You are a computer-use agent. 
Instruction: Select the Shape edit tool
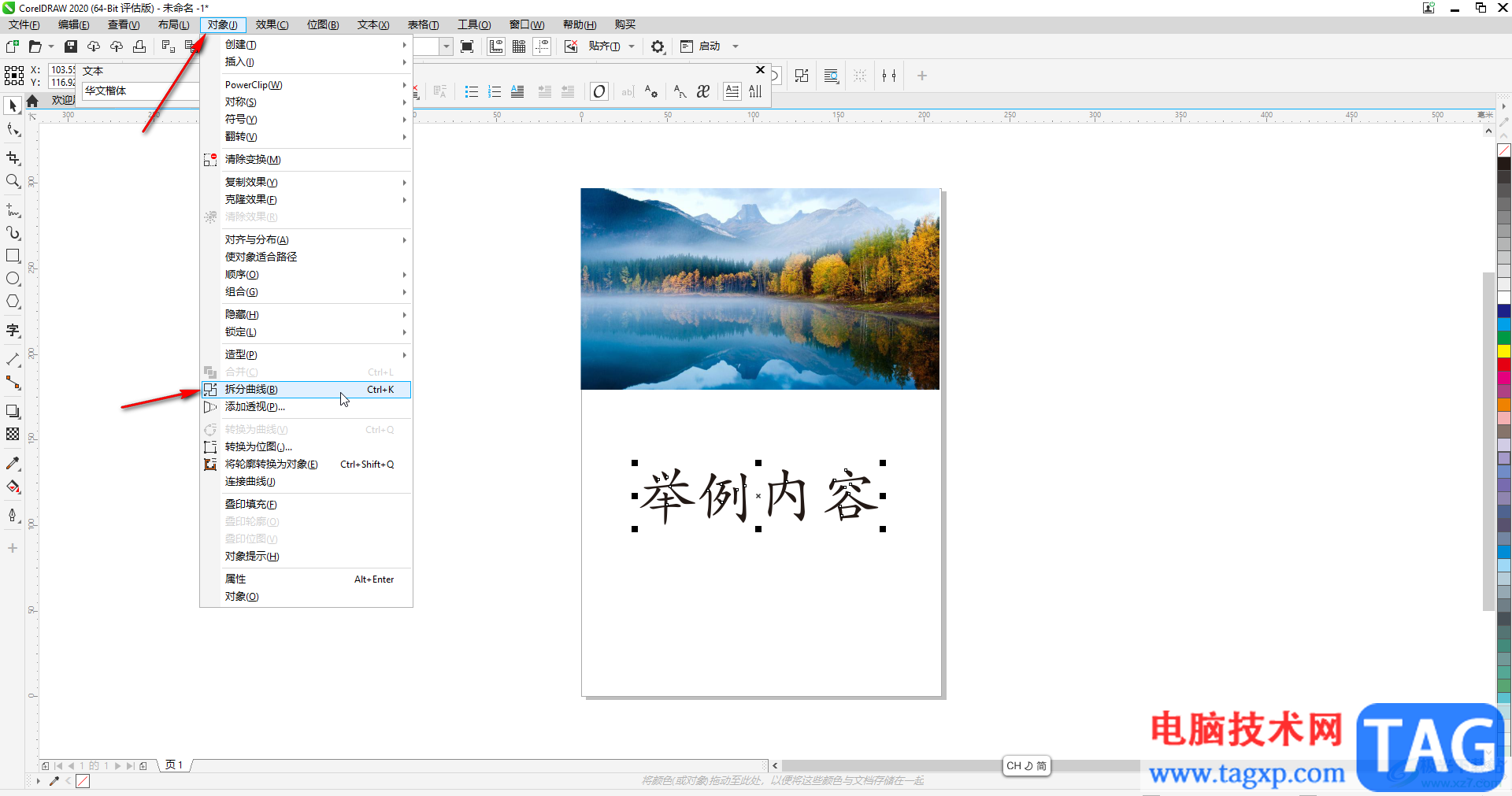[13, 129]
